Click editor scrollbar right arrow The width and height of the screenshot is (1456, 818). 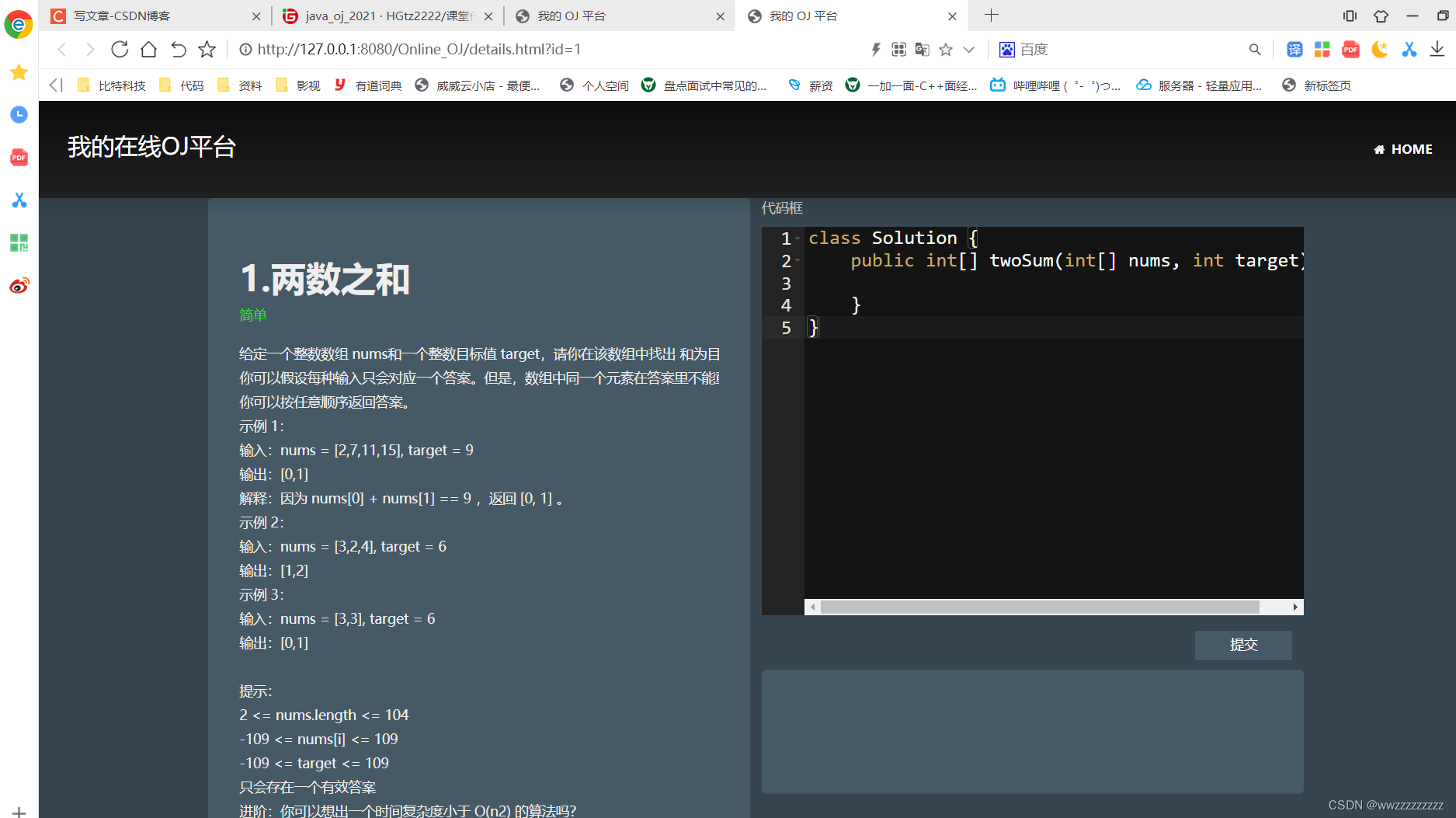1295,607
